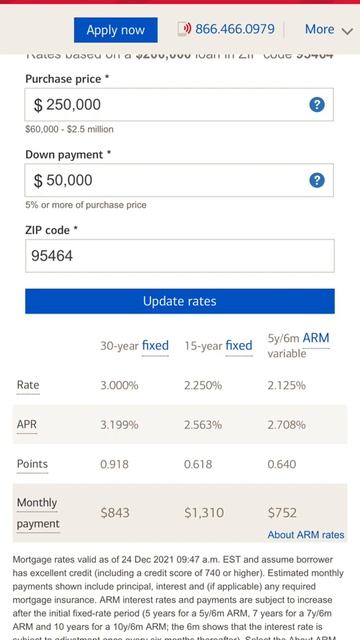
Task: Click the Down payment help question icon
Action: (317, 180)
